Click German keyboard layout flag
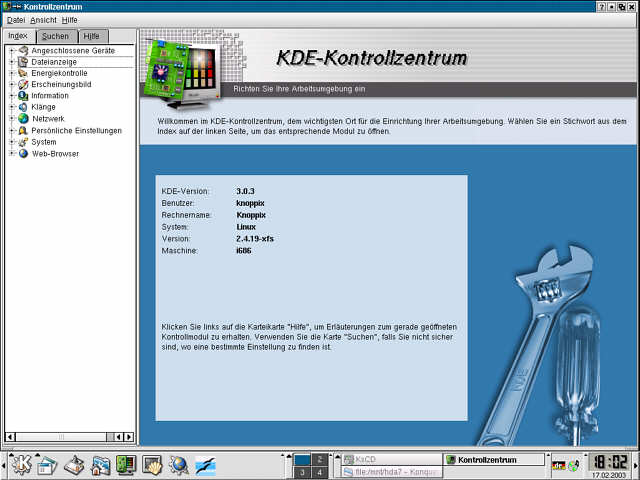This screenshot has height=480, width=640. click(x=558, y=465)
